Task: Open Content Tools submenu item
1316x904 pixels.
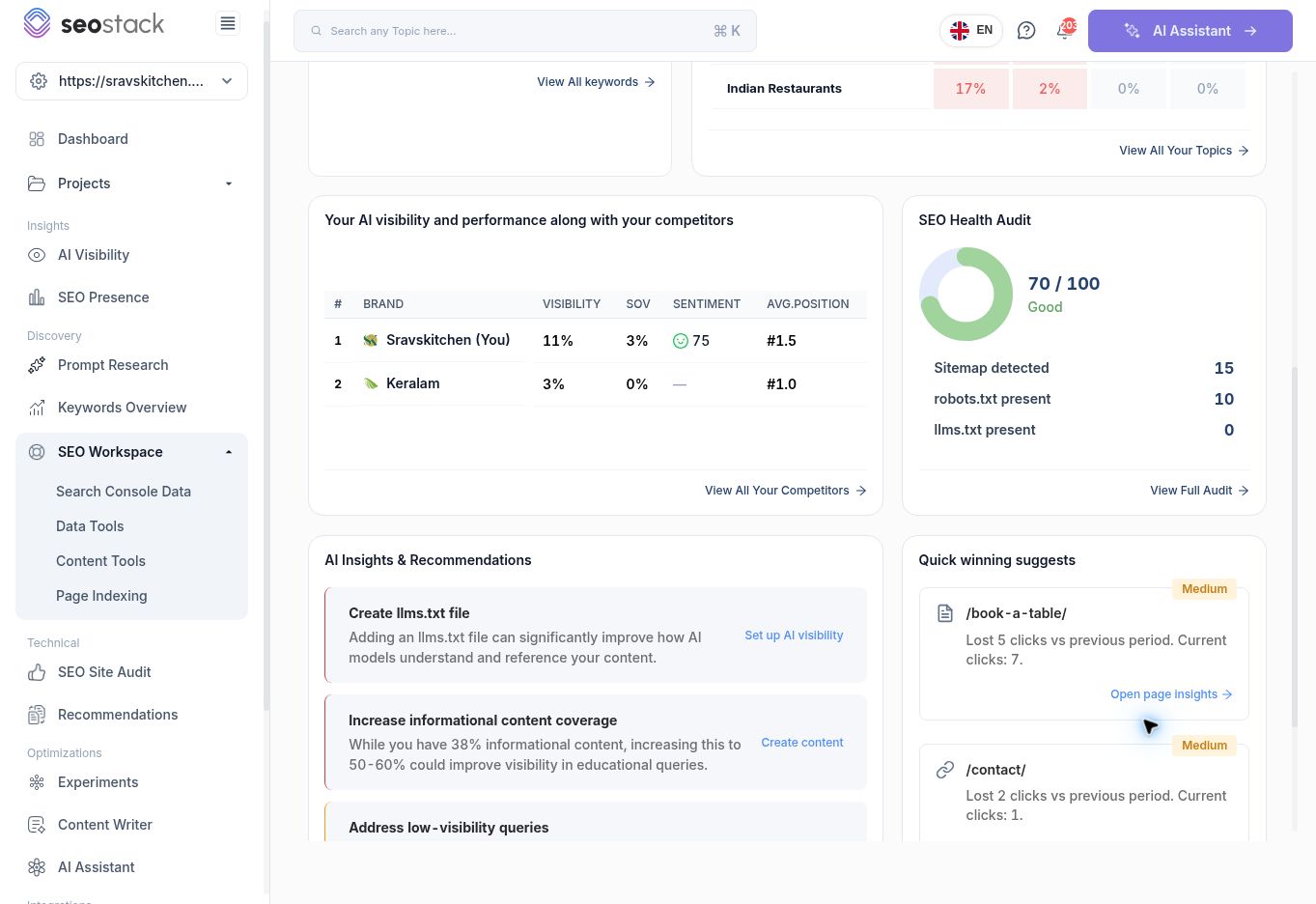Action: (x=100, y=561)
